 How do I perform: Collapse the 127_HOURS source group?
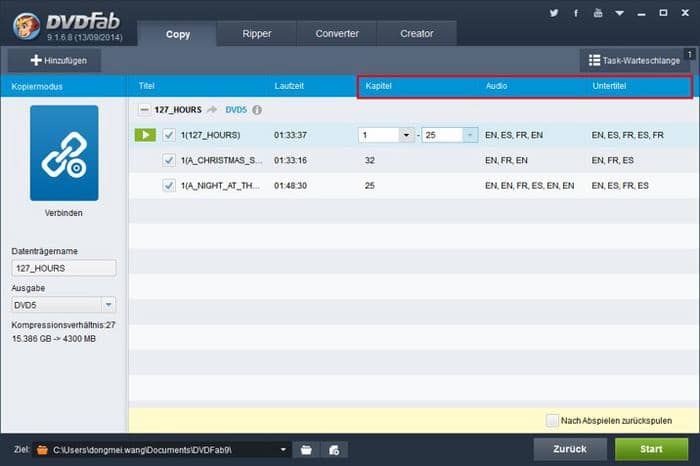pos(144,110)
